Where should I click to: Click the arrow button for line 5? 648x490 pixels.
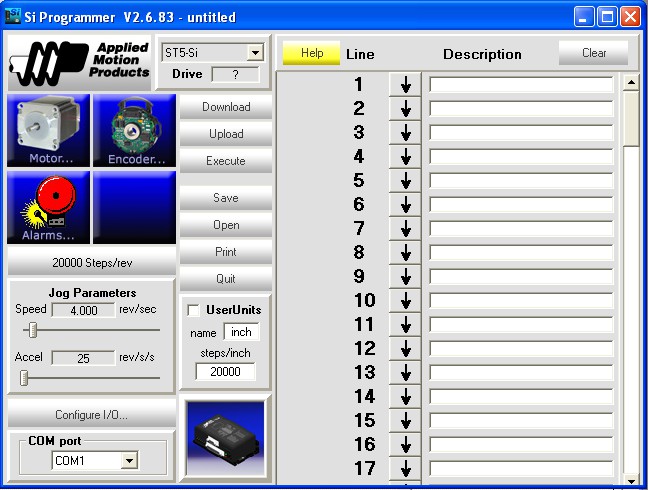(x=405, y=181)
